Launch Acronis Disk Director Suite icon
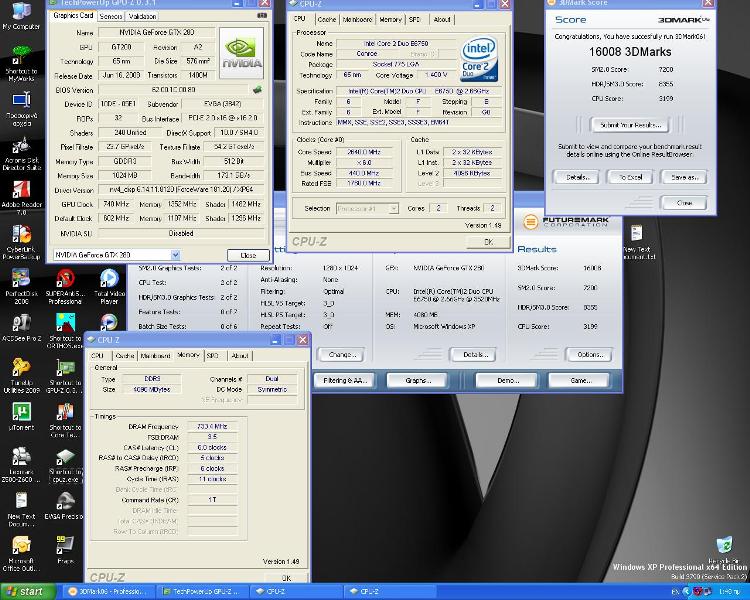 (21, 153)
